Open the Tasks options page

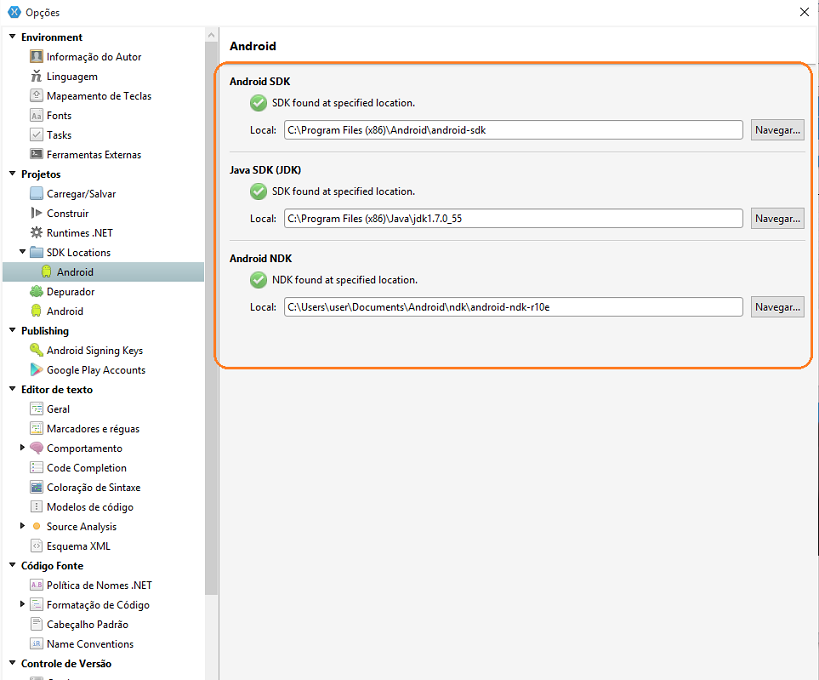pos(58,135)
